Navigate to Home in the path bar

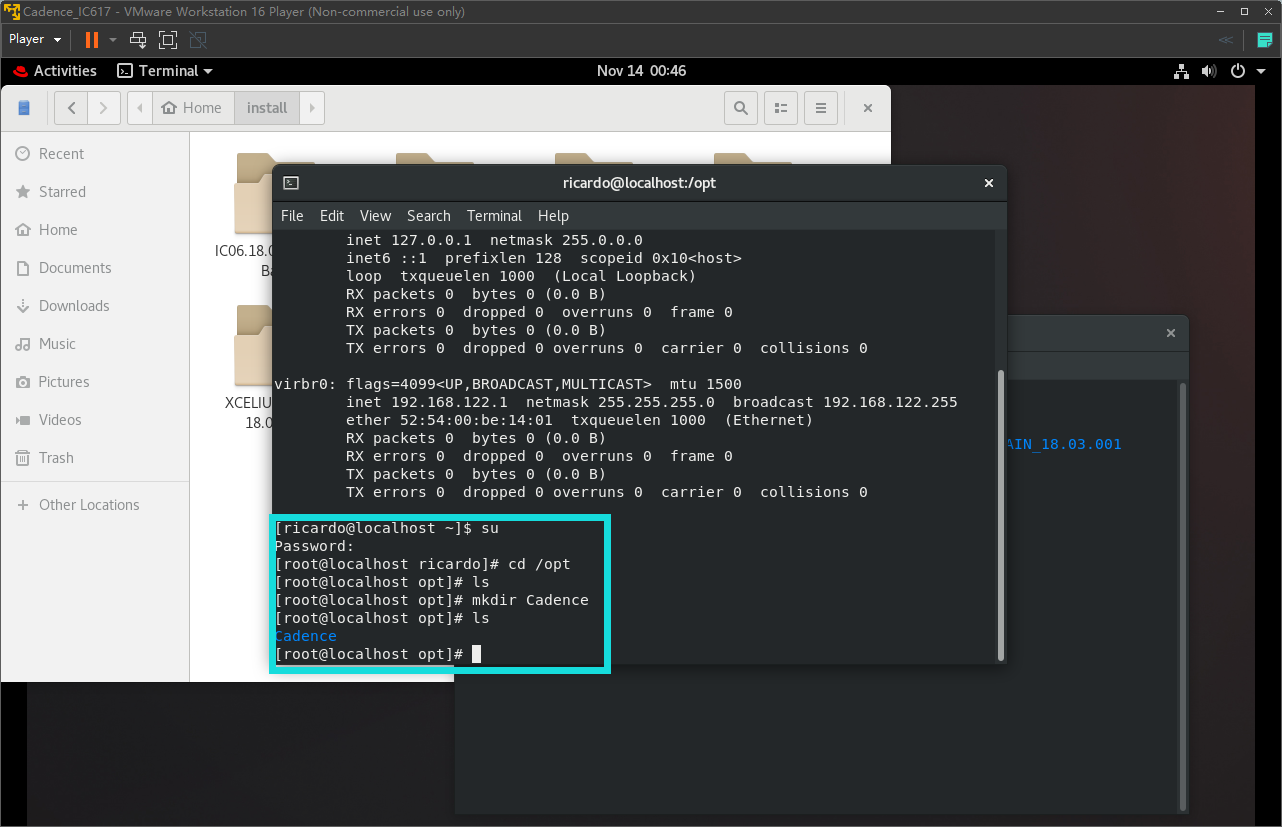pyautogui.click(x=192, y=108)
